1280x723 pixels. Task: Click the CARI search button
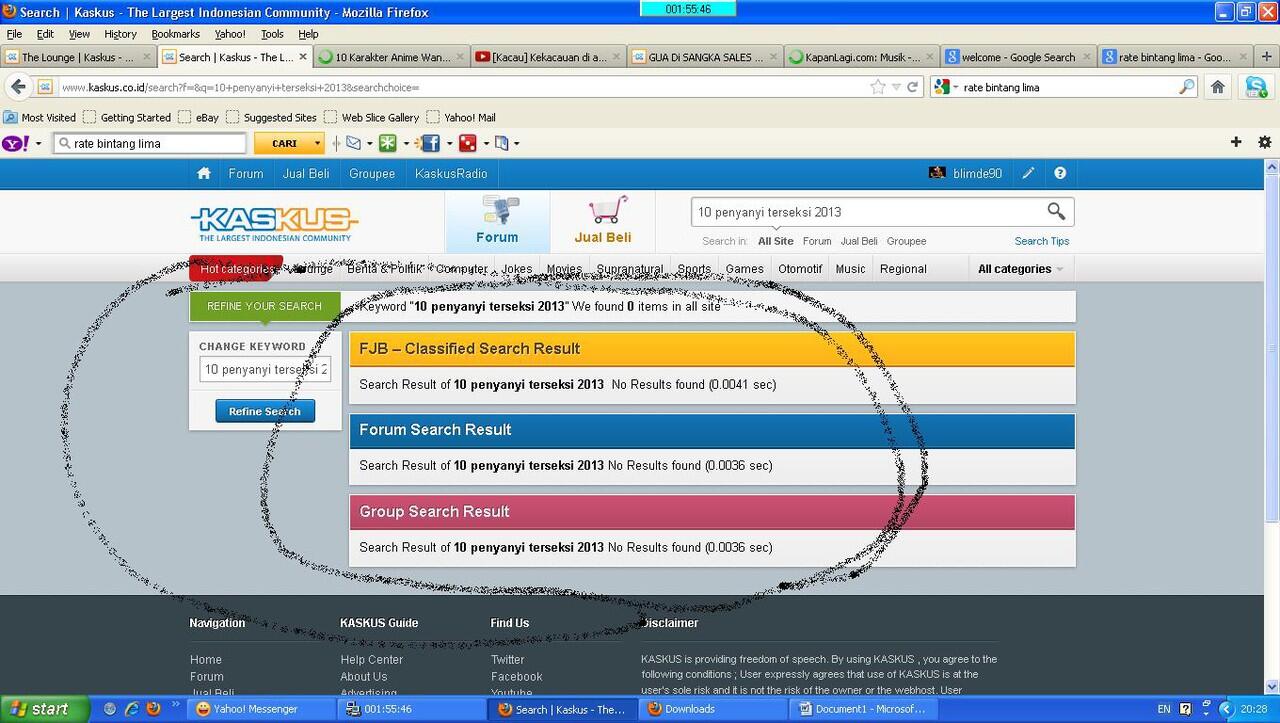point(284,143)
